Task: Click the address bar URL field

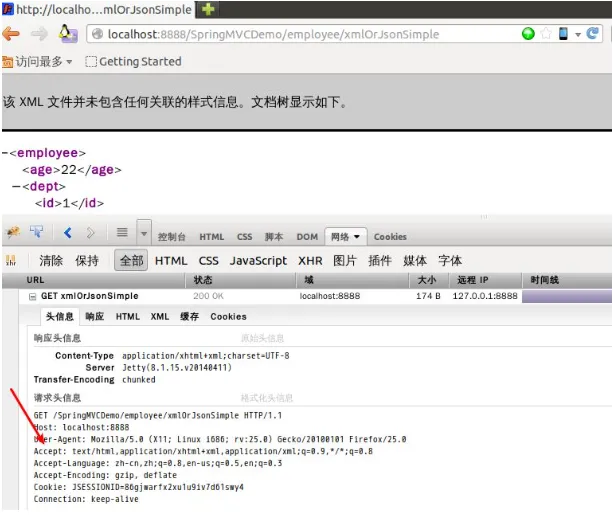Action: pos(300,34)
